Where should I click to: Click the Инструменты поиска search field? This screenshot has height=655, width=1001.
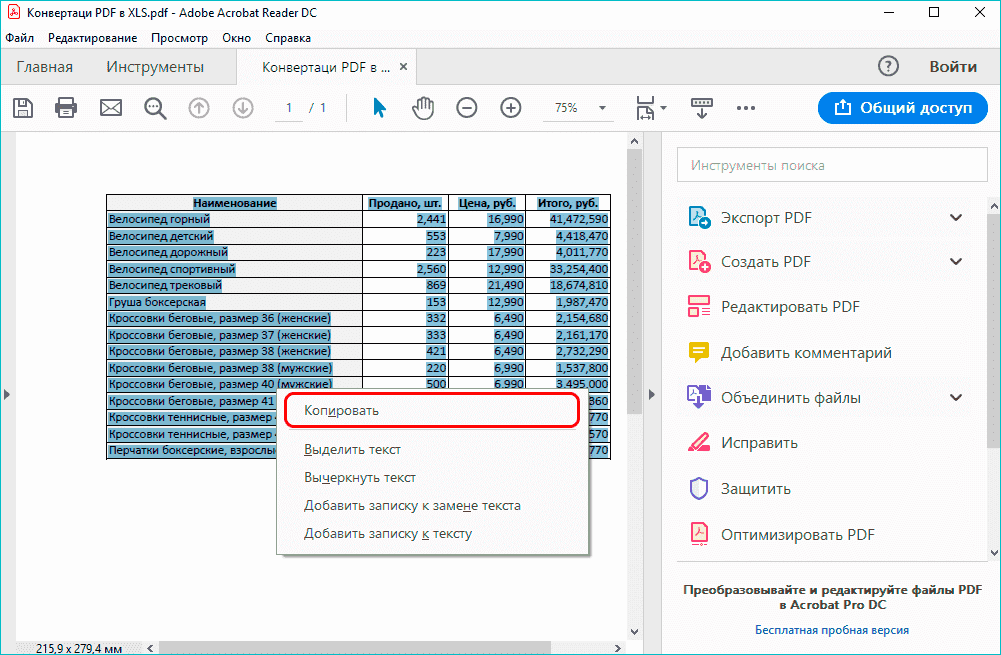coord(831,164)
